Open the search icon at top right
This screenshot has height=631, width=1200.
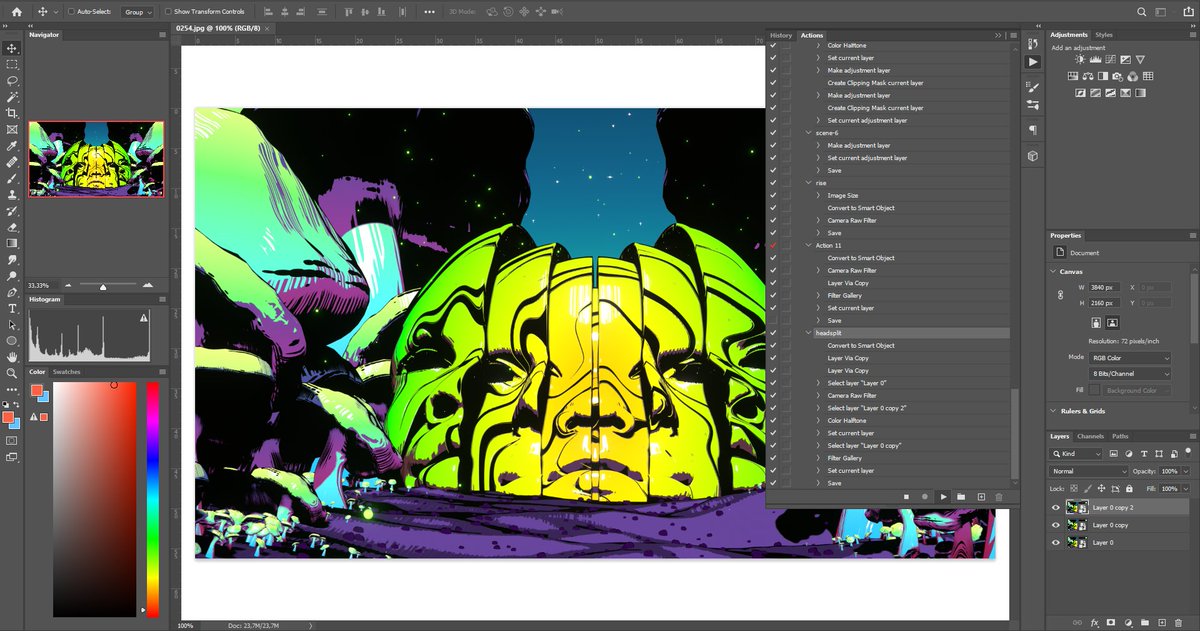[x=1142, y=12]
